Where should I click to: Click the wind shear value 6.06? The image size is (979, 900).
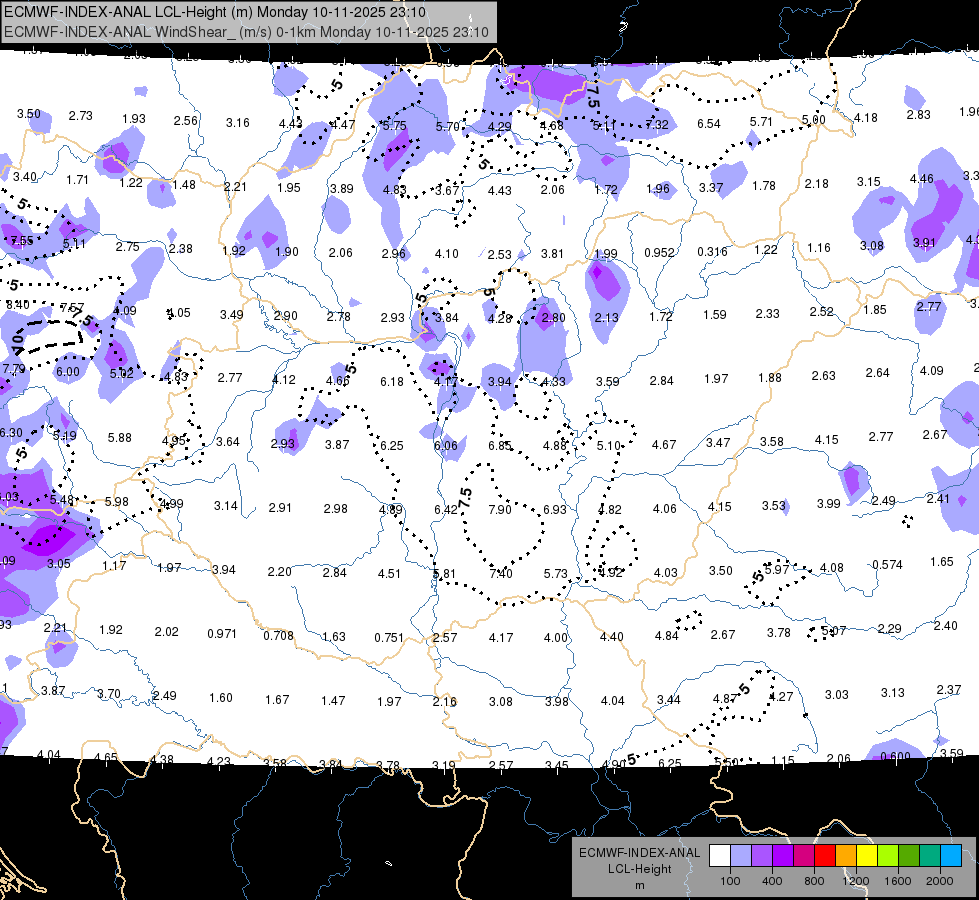[x=446, y=445]
